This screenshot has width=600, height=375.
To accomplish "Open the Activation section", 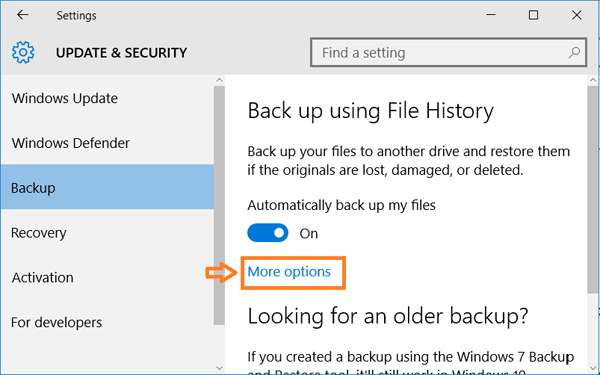I will 107,277.
